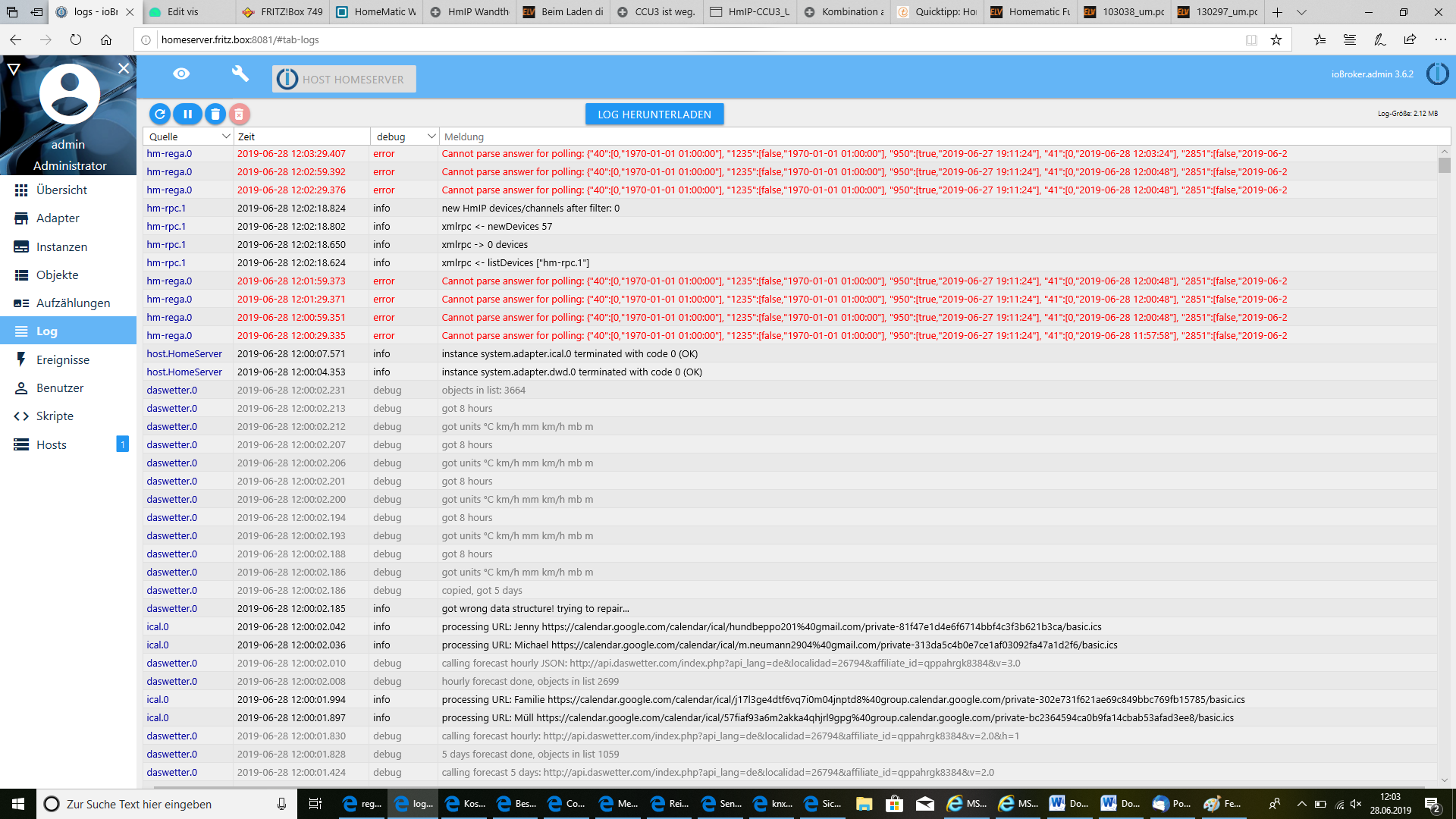Image resolution: width=1456 pixels, height=819 pixels.
Task: Open the wrench settings icon
Action: (x=240, y=74)
